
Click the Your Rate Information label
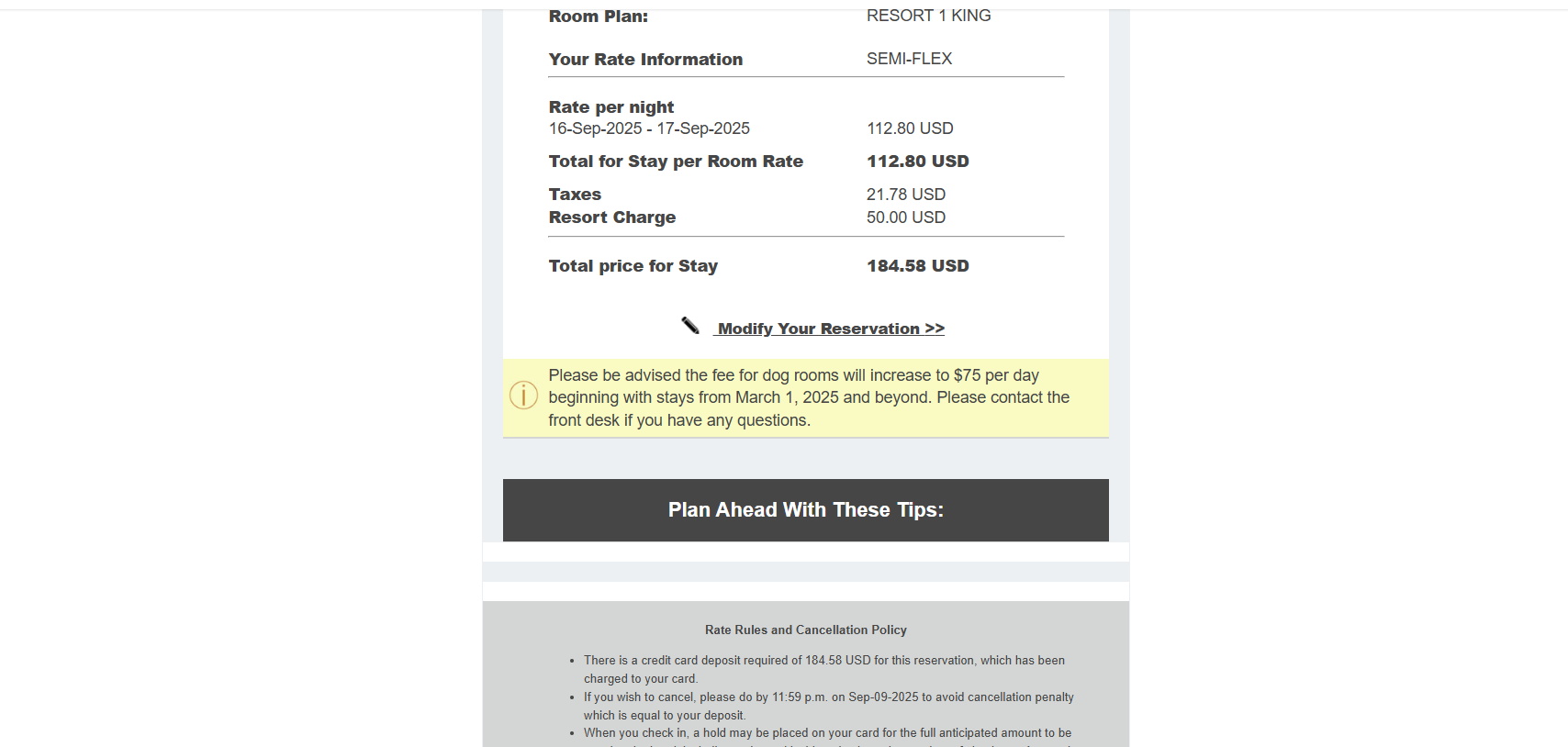[645, 60]
